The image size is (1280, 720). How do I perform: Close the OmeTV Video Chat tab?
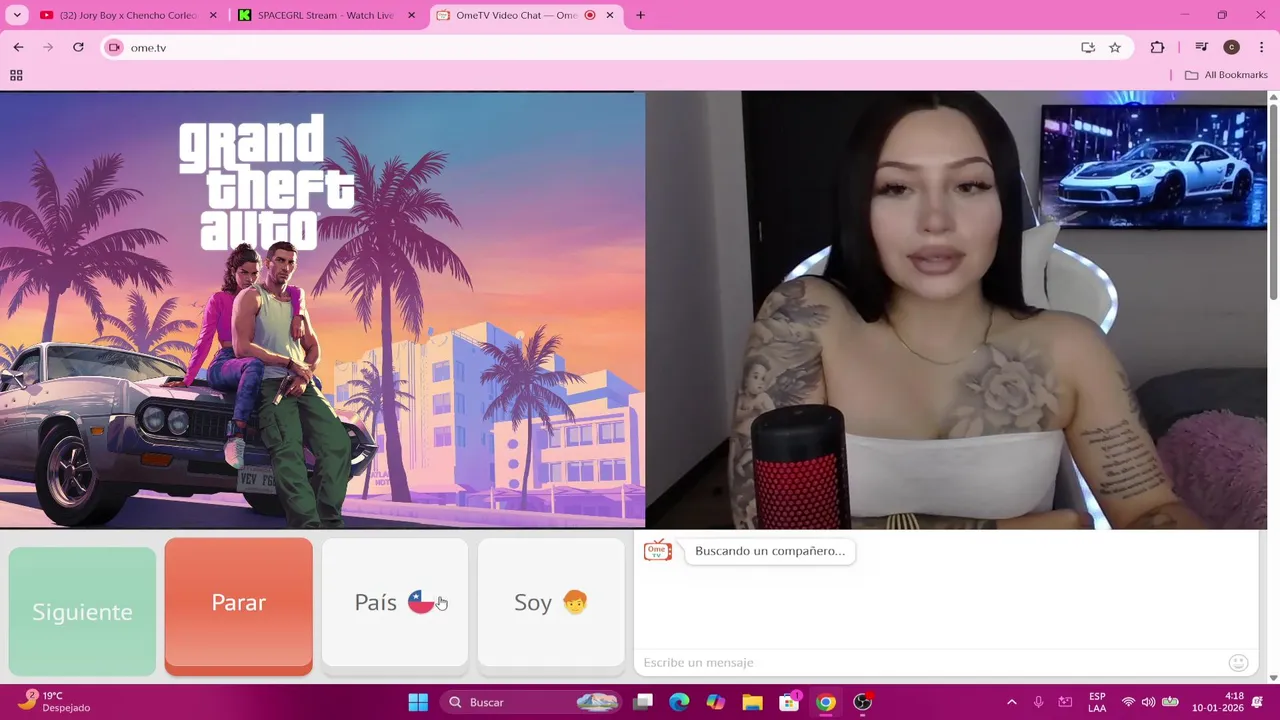[610, 15]
